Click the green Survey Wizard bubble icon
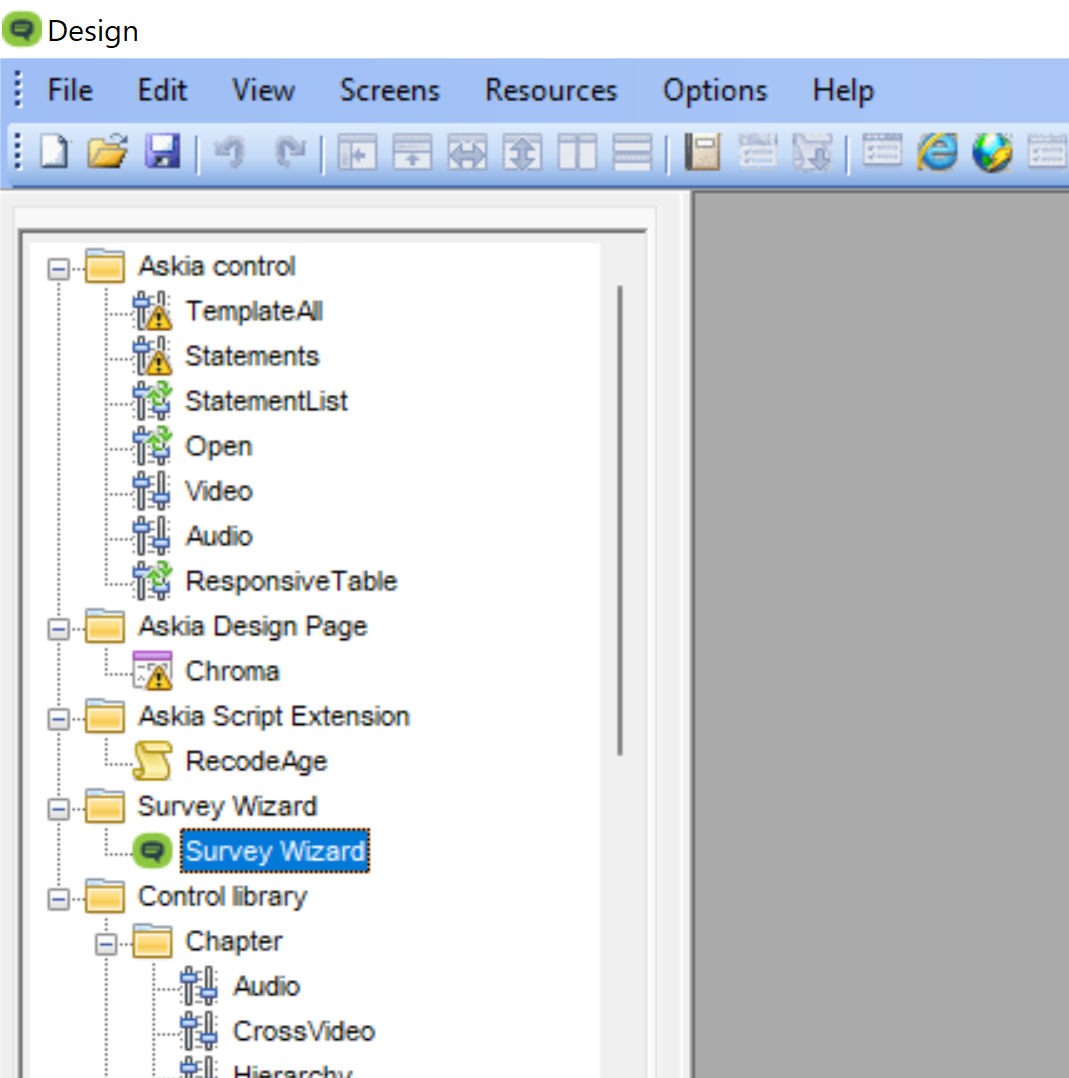The image size is (1069, 1078). [x=152, y=851]
